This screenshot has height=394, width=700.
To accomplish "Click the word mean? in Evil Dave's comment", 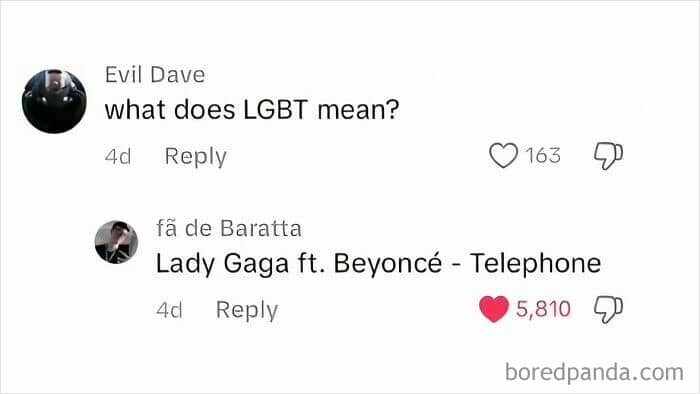I will point(358,109).
